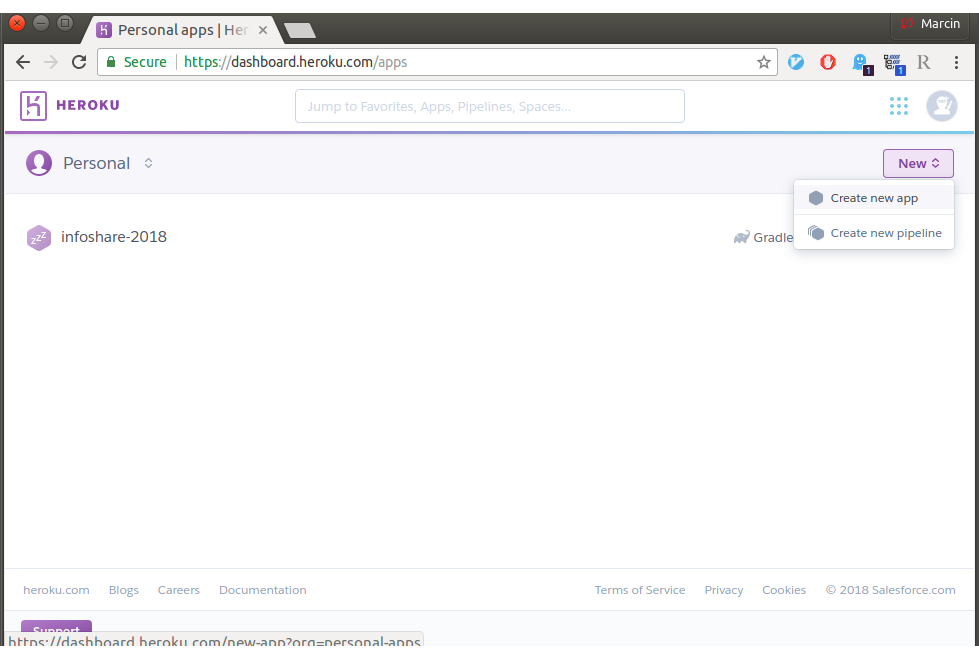Select Create new app menu item
Viewport: 979px width, 659px height.
coord(873,198)
